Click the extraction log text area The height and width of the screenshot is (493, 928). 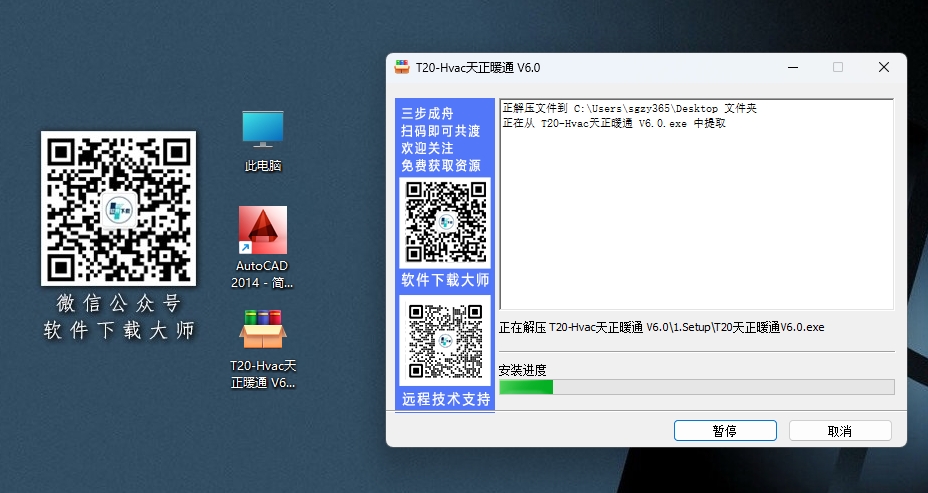[697, 204]
